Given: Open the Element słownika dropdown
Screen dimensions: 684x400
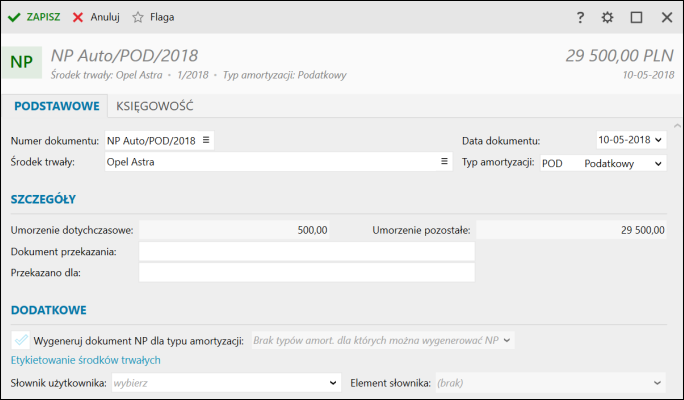Looking at the screenshot, I should [x=657, y=383].
